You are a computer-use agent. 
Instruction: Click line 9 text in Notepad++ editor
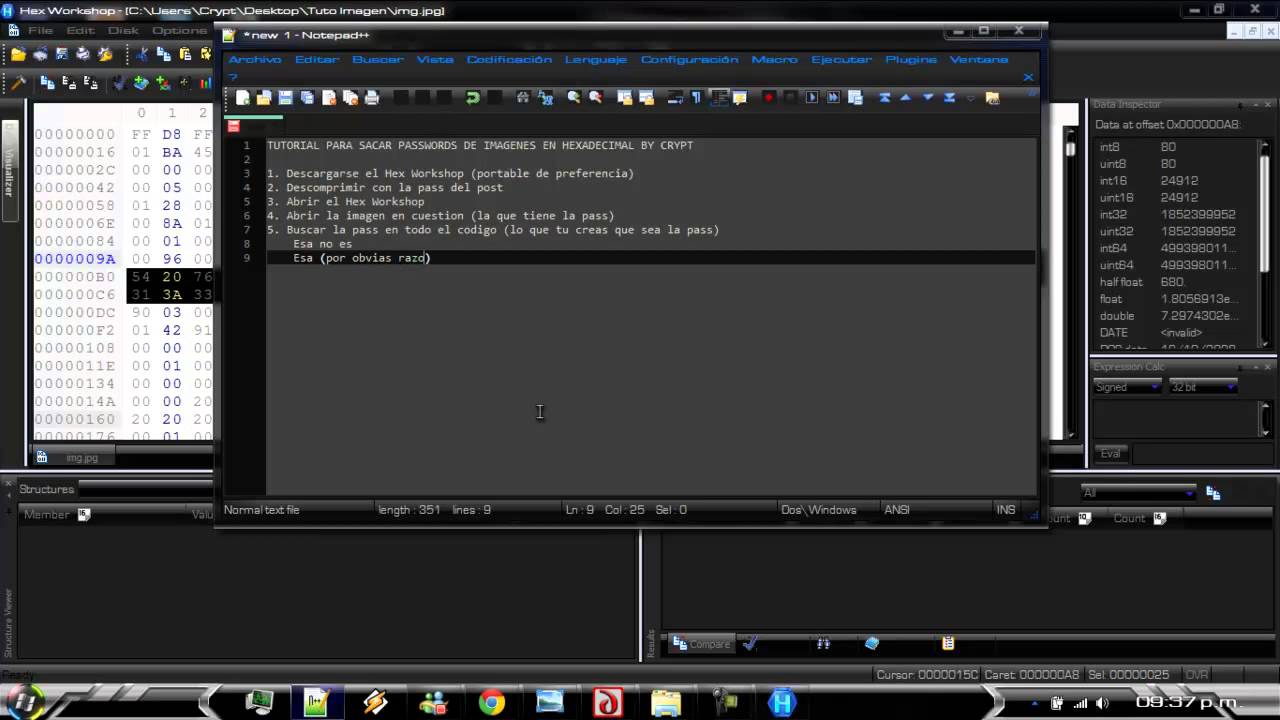coord(361,258)
